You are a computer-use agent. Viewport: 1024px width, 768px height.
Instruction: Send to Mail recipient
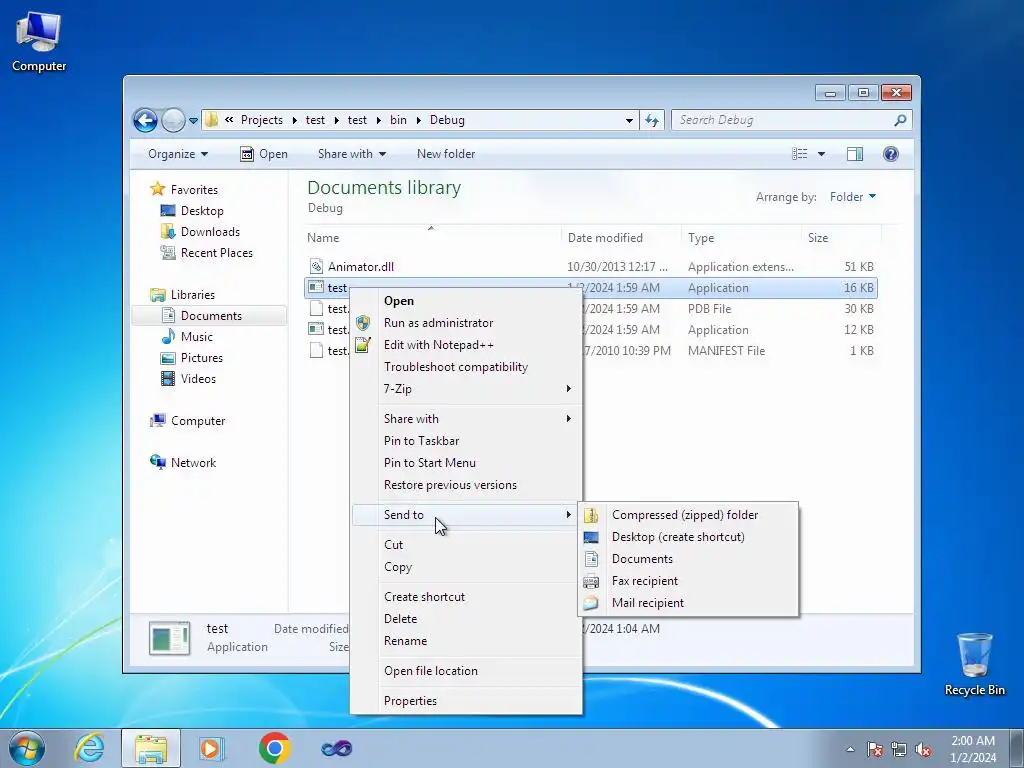click(x=688, y=603)
